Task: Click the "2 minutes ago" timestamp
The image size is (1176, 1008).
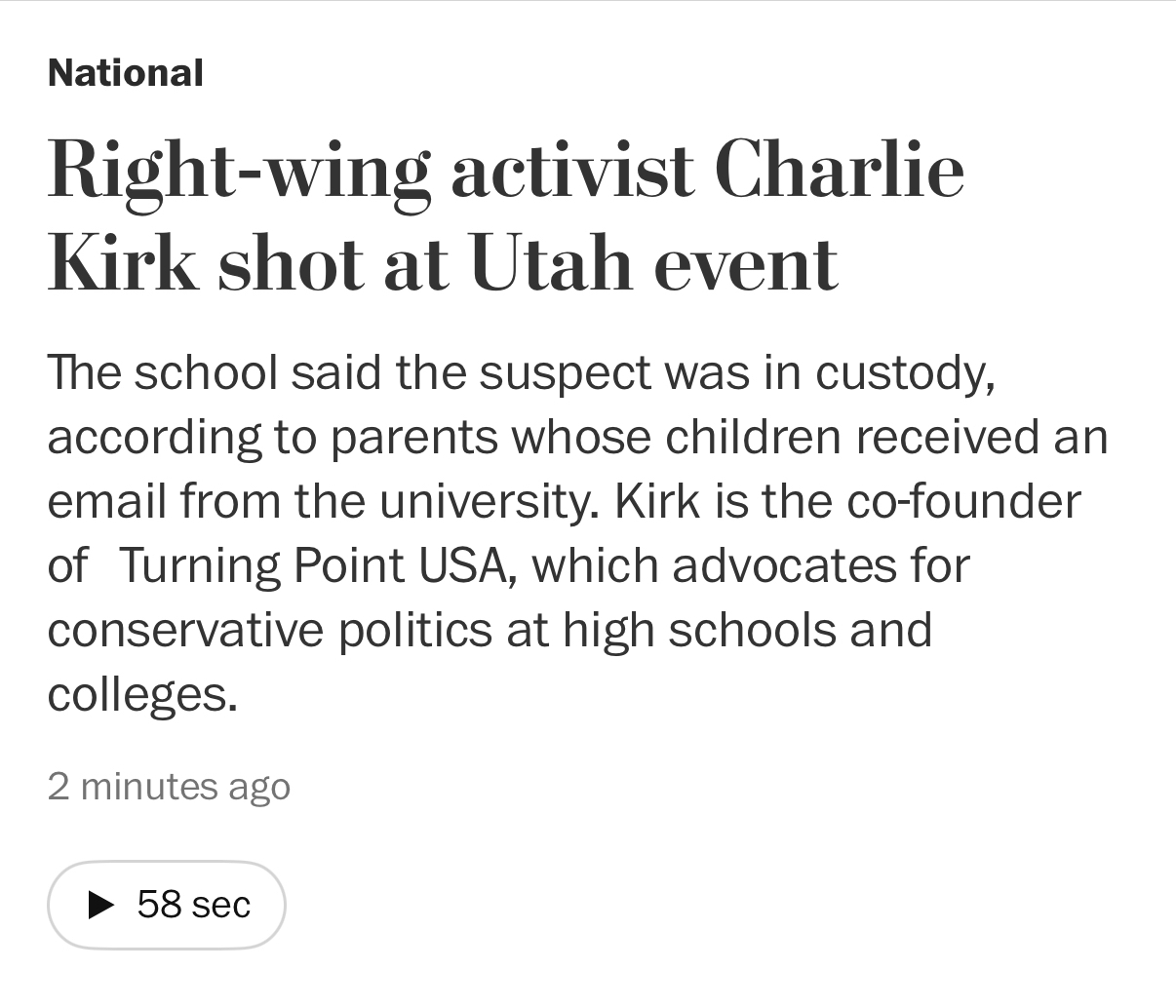Action: tap(169, 786)
